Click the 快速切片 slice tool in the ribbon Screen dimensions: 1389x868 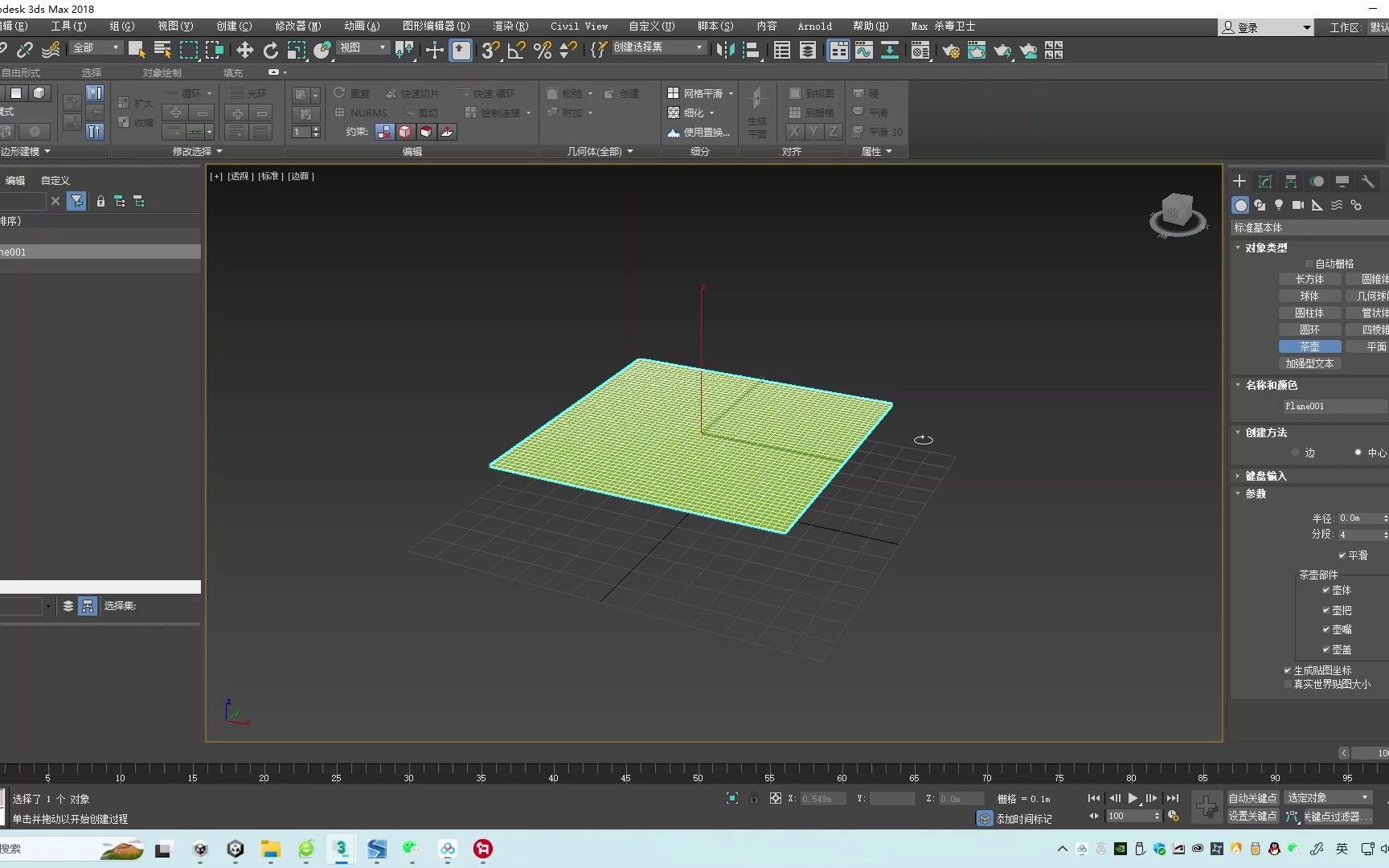[x=412, y=92]
